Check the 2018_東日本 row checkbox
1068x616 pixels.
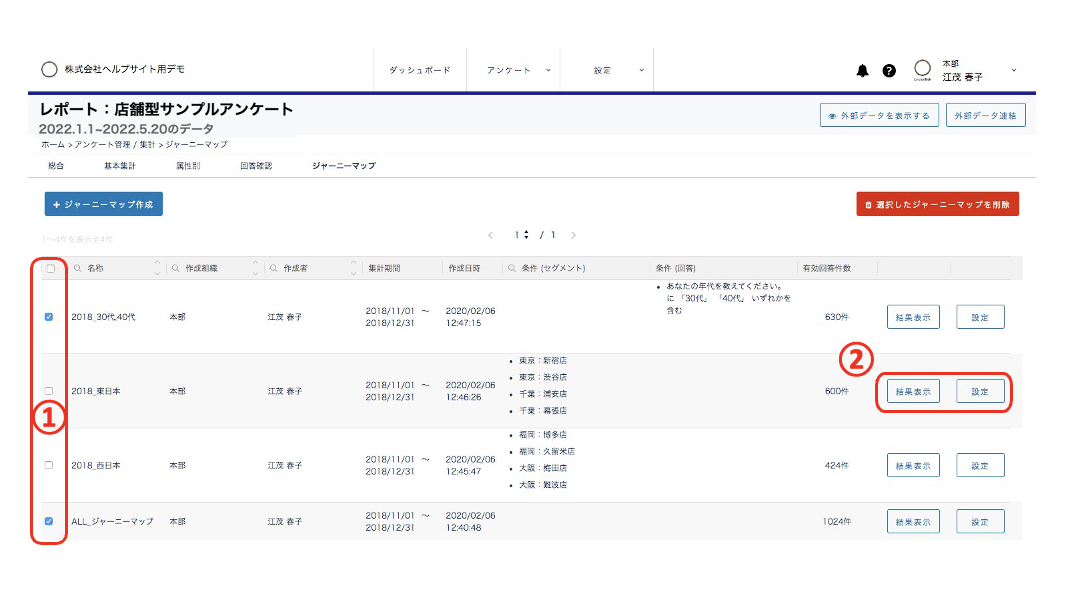click(x=49, y=391)
